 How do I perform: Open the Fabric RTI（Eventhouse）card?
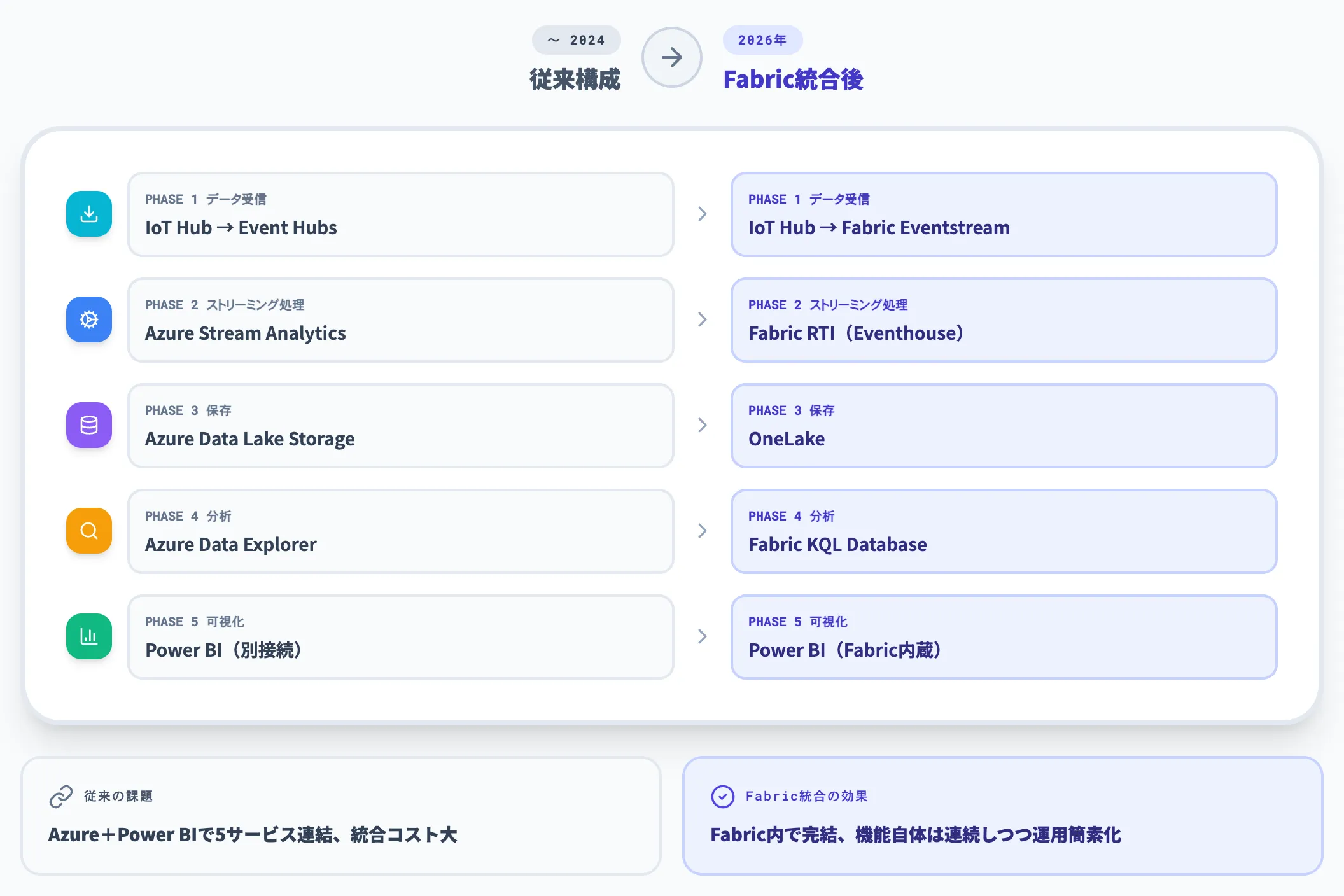1004,320
